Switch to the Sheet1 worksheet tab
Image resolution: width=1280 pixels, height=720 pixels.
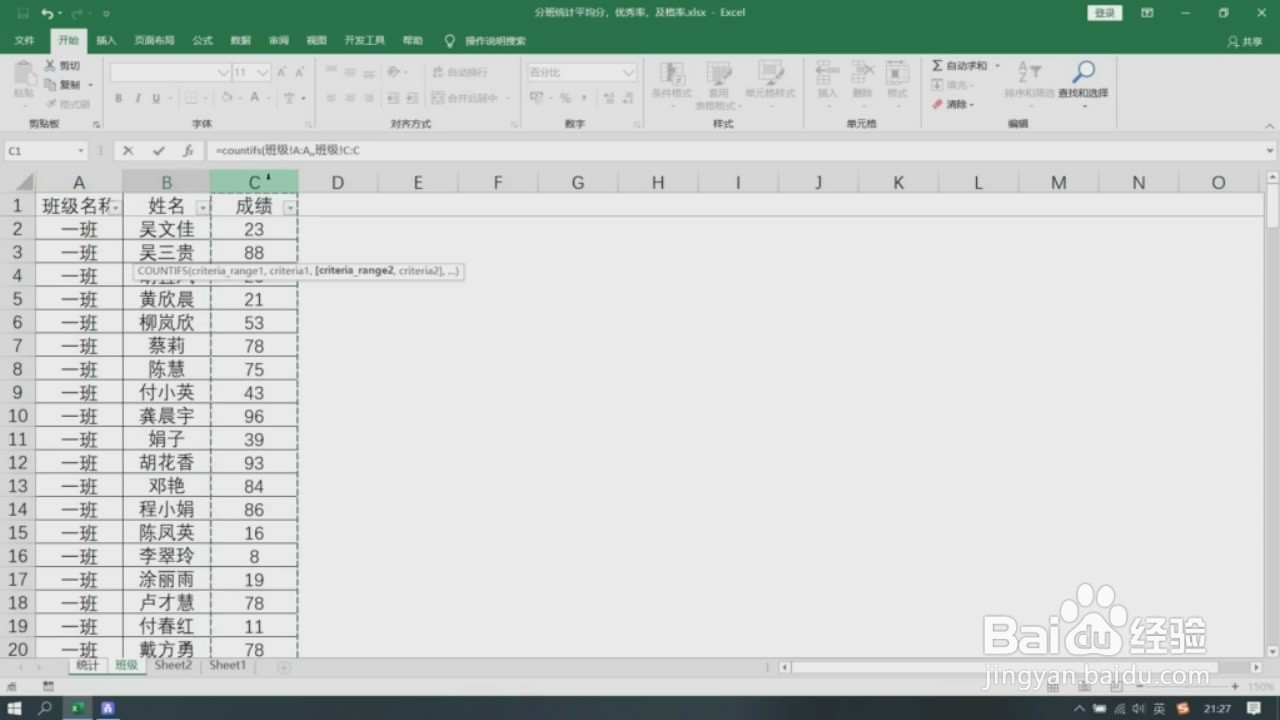point(227,666)
